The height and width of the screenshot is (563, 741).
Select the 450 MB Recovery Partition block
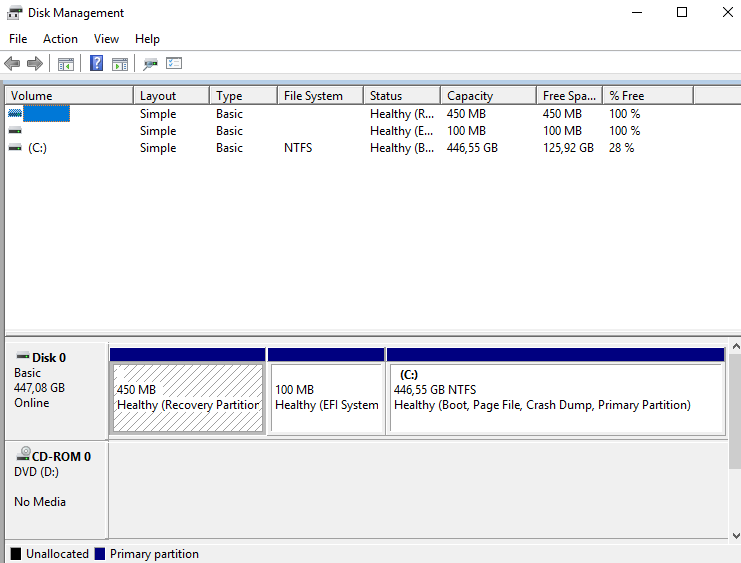[188, 398]
